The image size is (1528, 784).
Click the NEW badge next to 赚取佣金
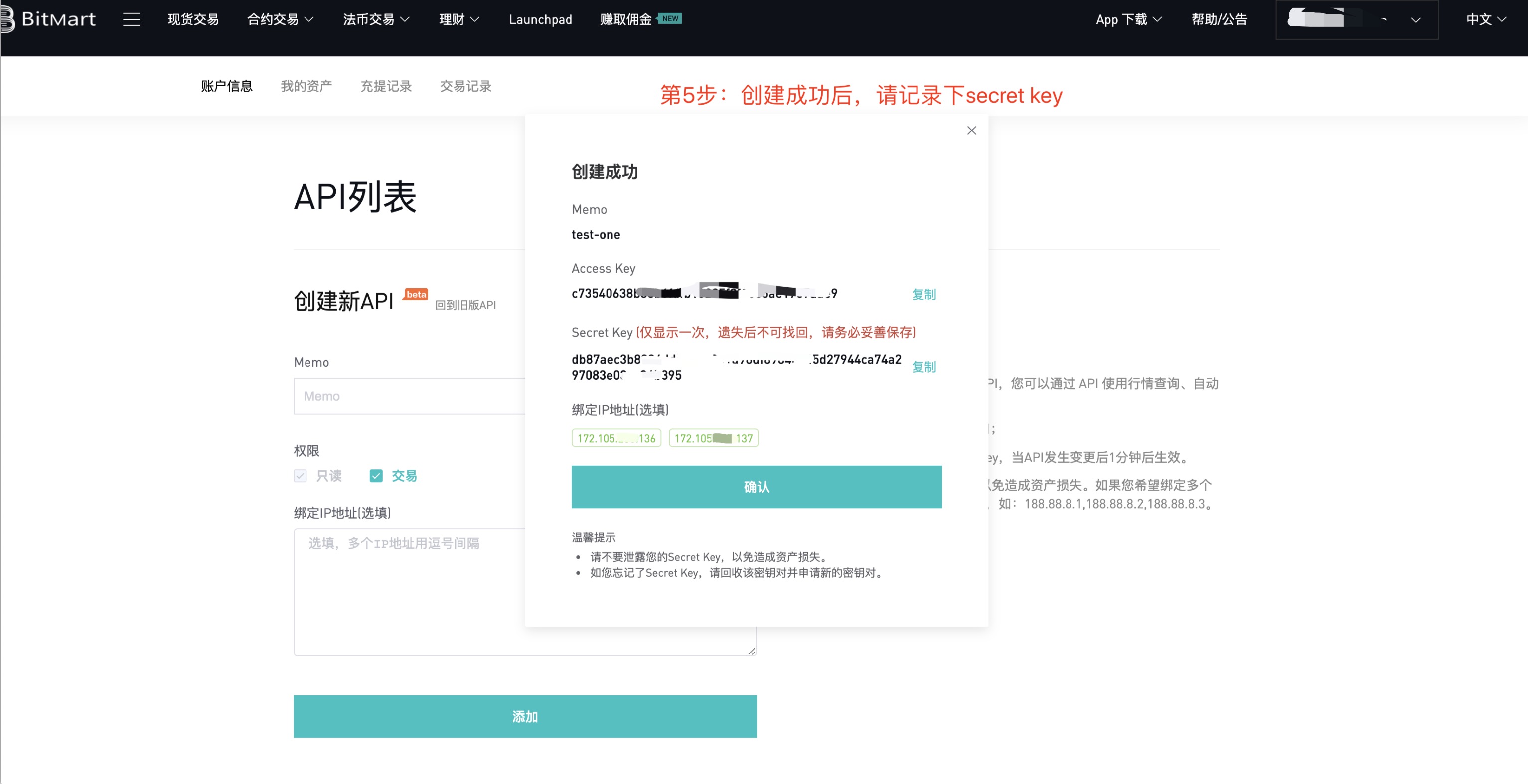[x=670, y=18]
